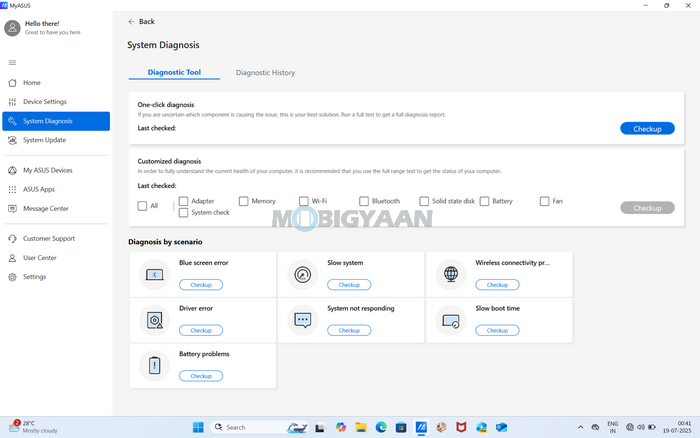Click the Home icon in the sidebar
The image size is (700, 438).
12,83
